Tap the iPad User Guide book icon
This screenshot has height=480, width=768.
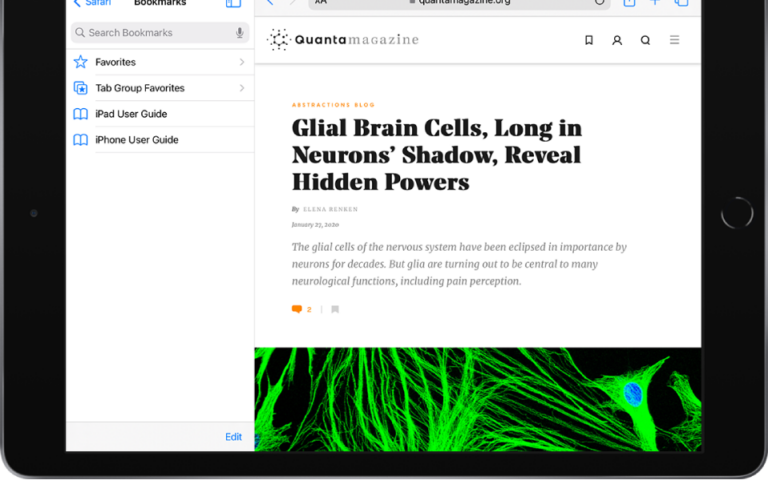click(x=80, y=114)
